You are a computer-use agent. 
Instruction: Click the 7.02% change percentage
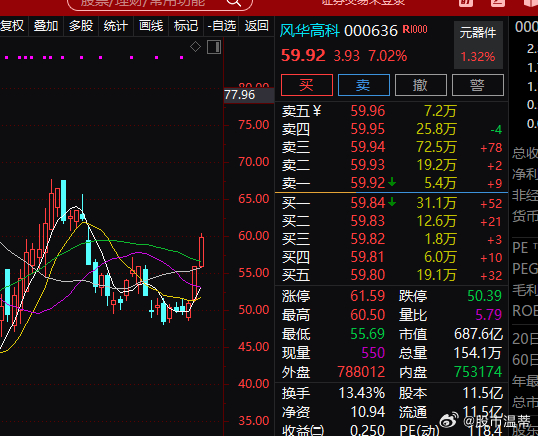[x=388, y=56]
